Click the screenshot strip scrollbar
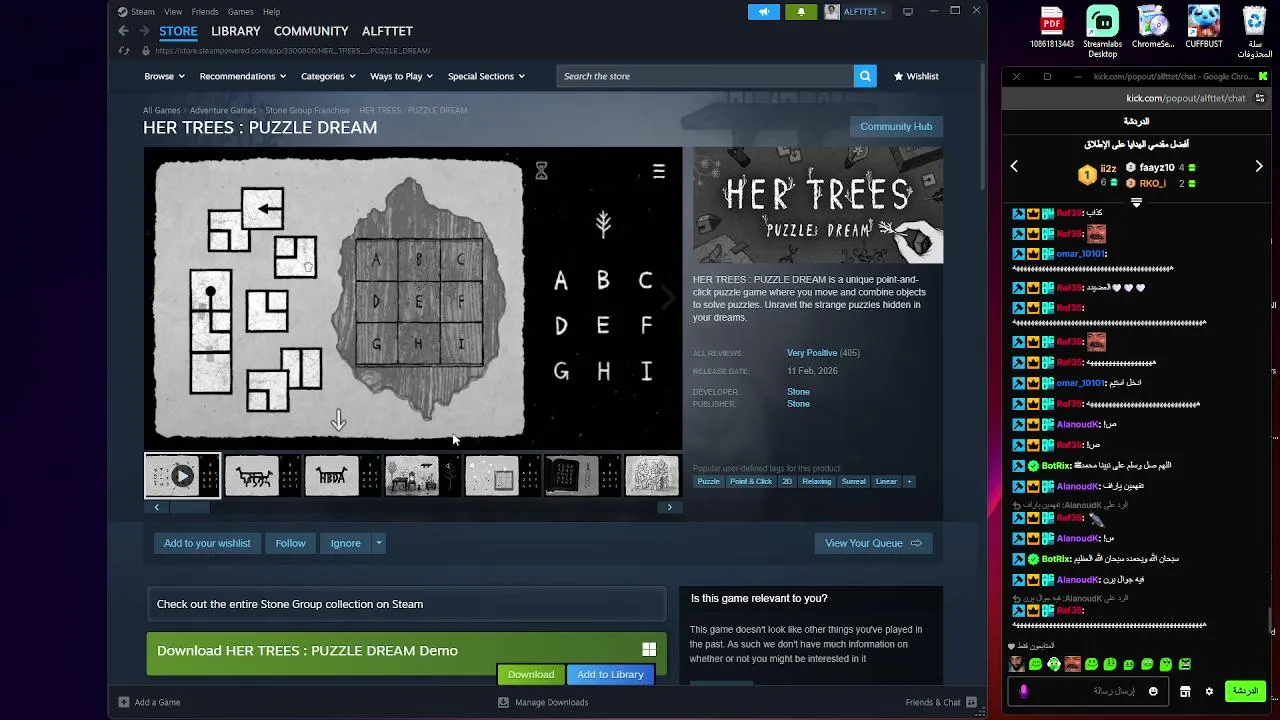 (x=188, y=507)
